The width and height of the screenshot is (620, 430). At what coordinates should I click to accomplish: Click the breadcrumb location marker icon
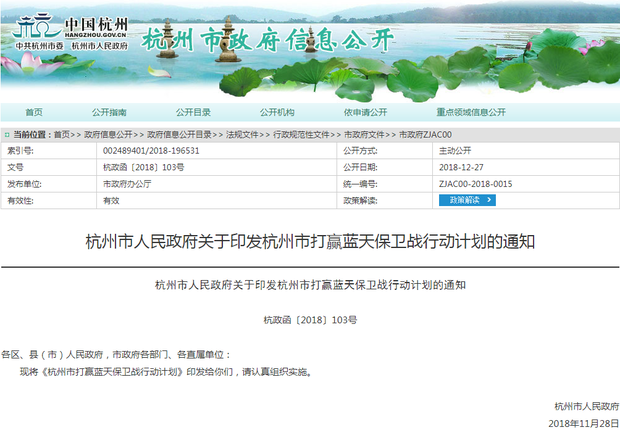click(x=8, y=134)
